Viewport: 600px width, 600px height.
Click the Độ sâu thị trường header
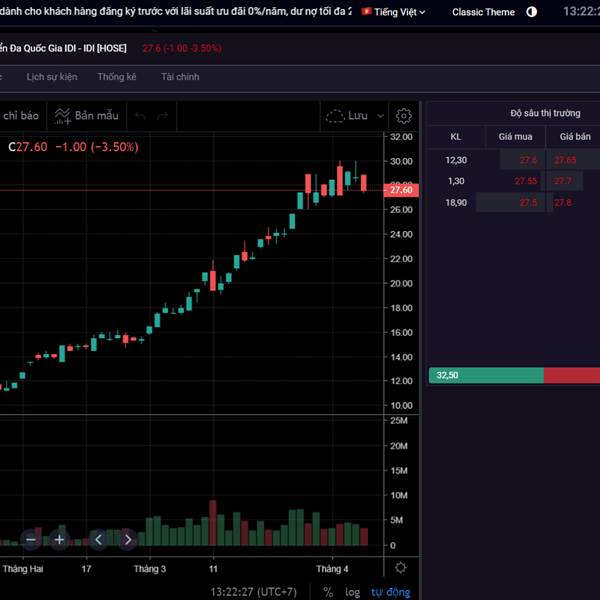coord(545,113)
